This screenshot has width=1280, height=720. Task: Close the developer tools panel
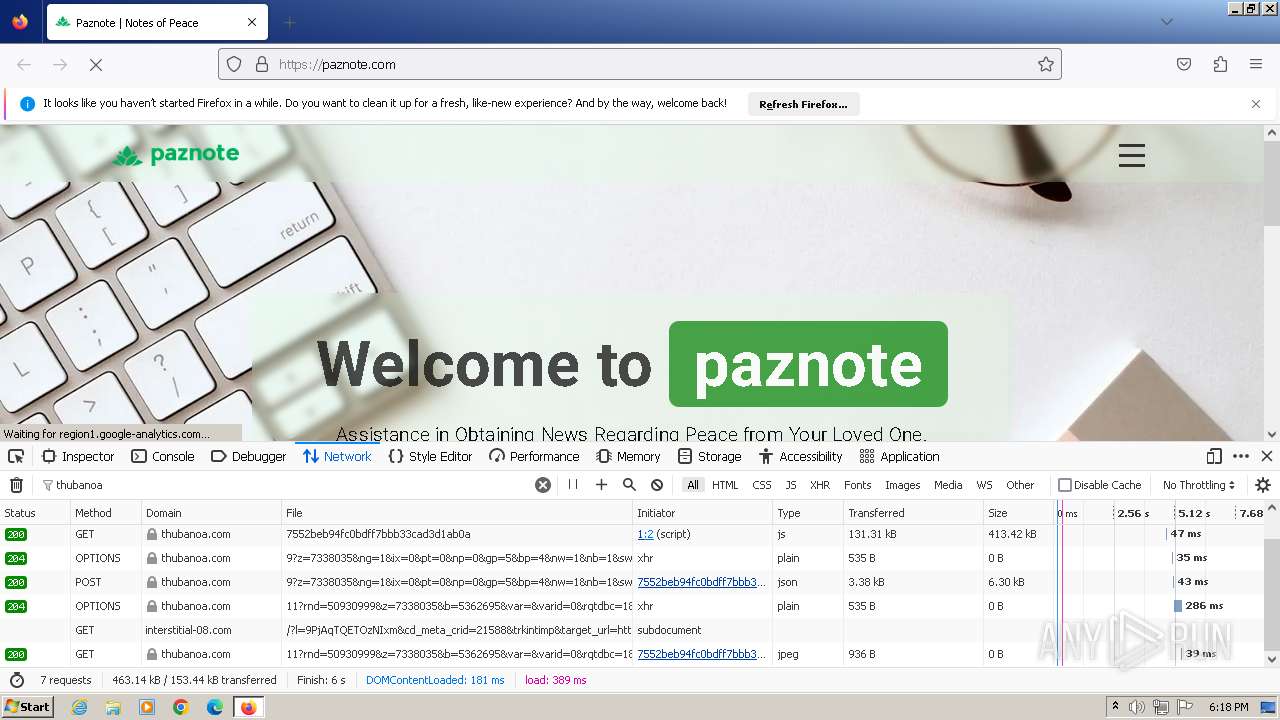click(x=1267, y=456)
